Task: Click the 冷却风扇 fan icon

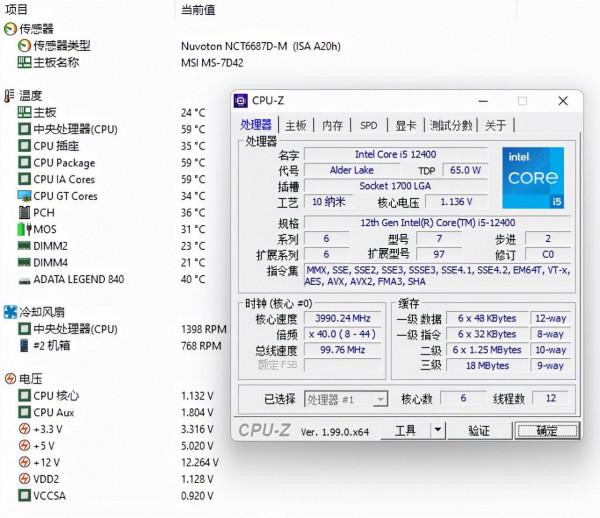Action: [10, 312]
